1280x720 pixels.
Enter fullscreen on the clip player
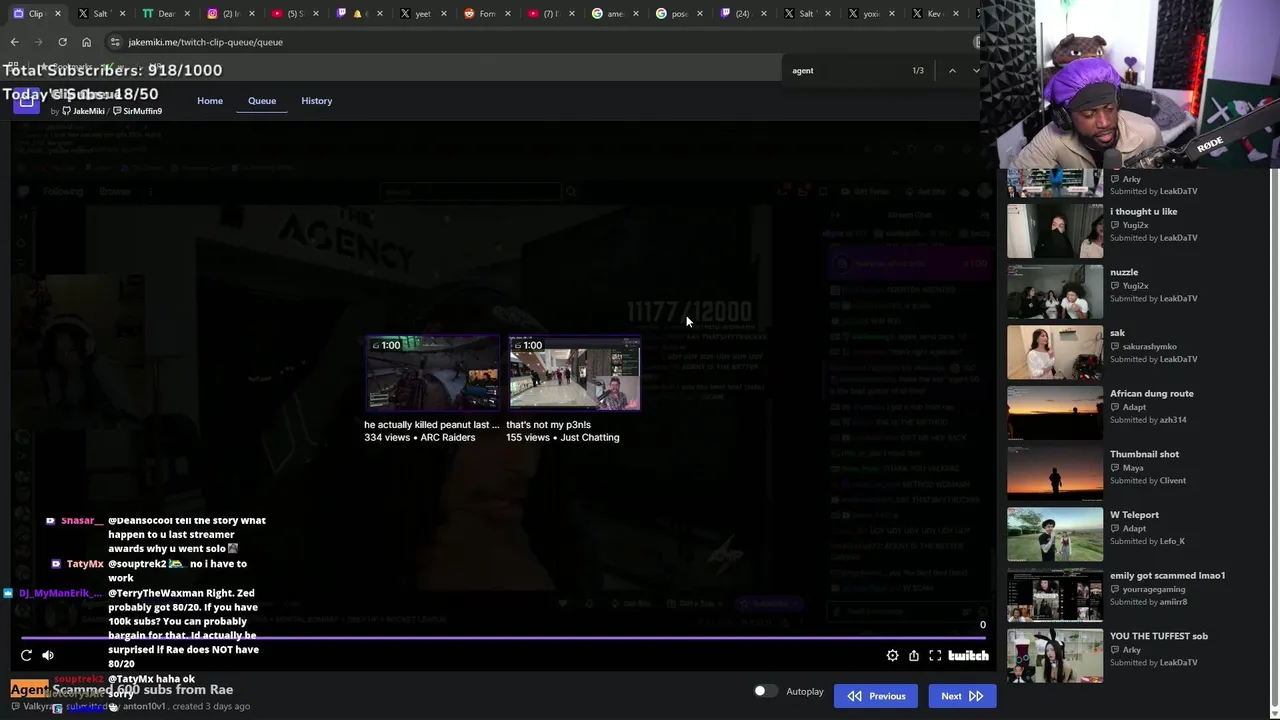935,655
